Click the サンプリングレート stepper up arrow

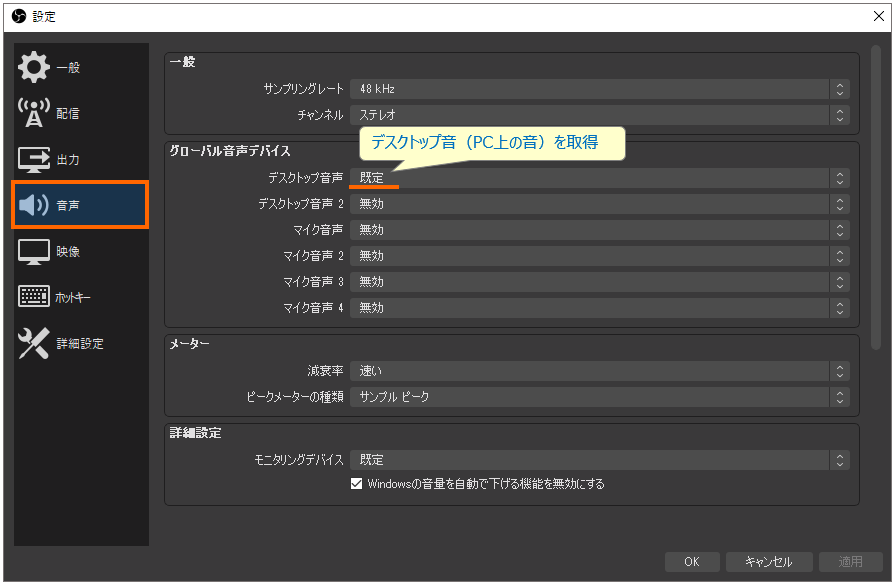click(839, 84)
